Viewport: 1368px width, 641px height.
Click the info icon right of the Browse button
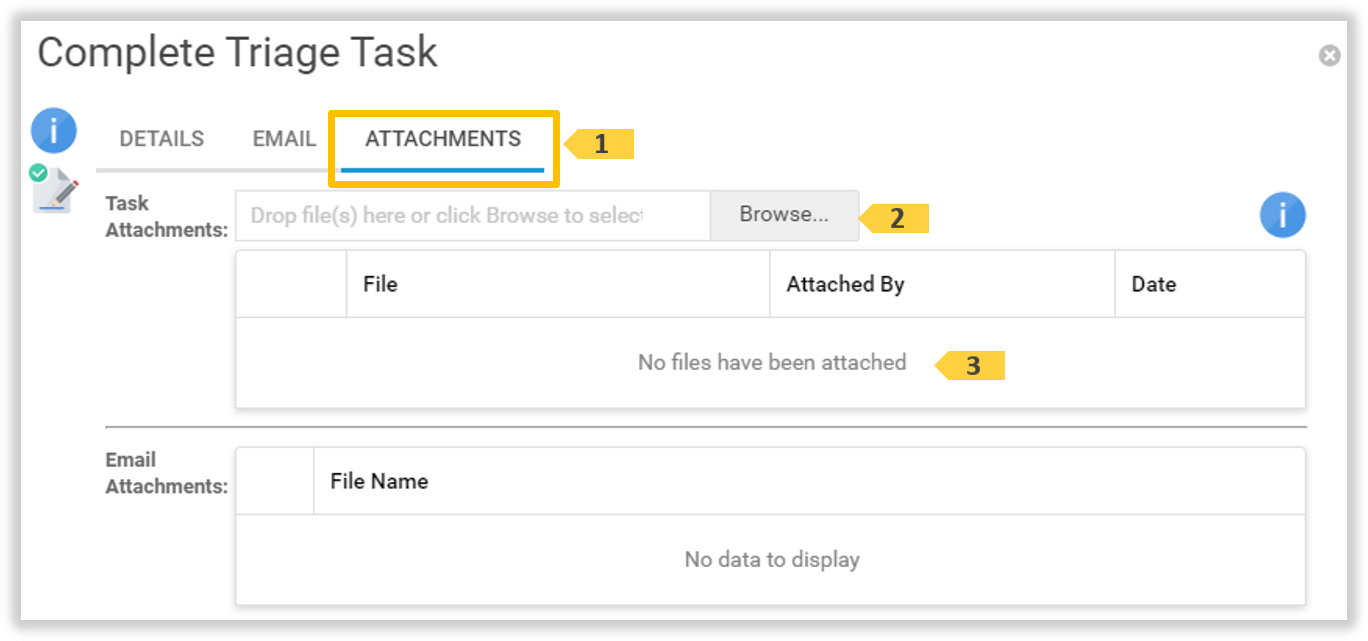pyautogui.click(x=1282, y=215)
